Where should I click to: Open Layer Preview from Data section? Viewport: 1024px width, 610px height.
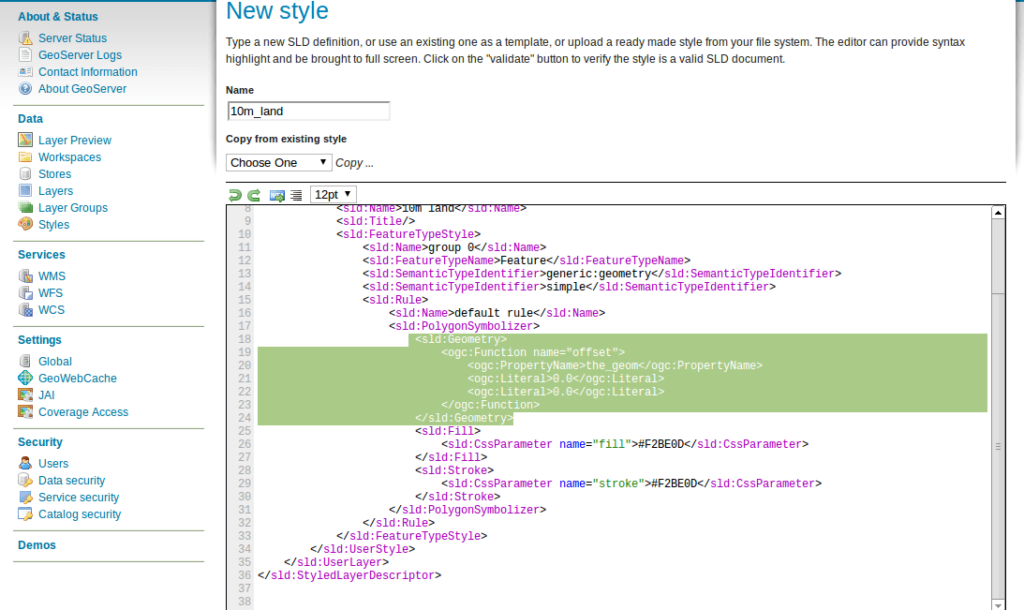75,140
